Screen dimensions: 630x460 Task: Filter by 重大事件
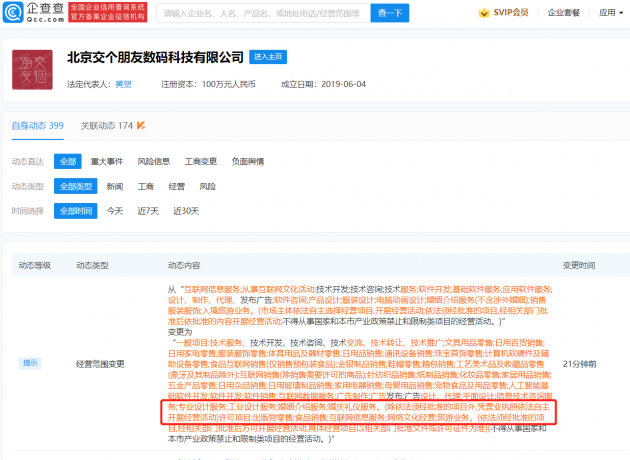pos(106,162)
